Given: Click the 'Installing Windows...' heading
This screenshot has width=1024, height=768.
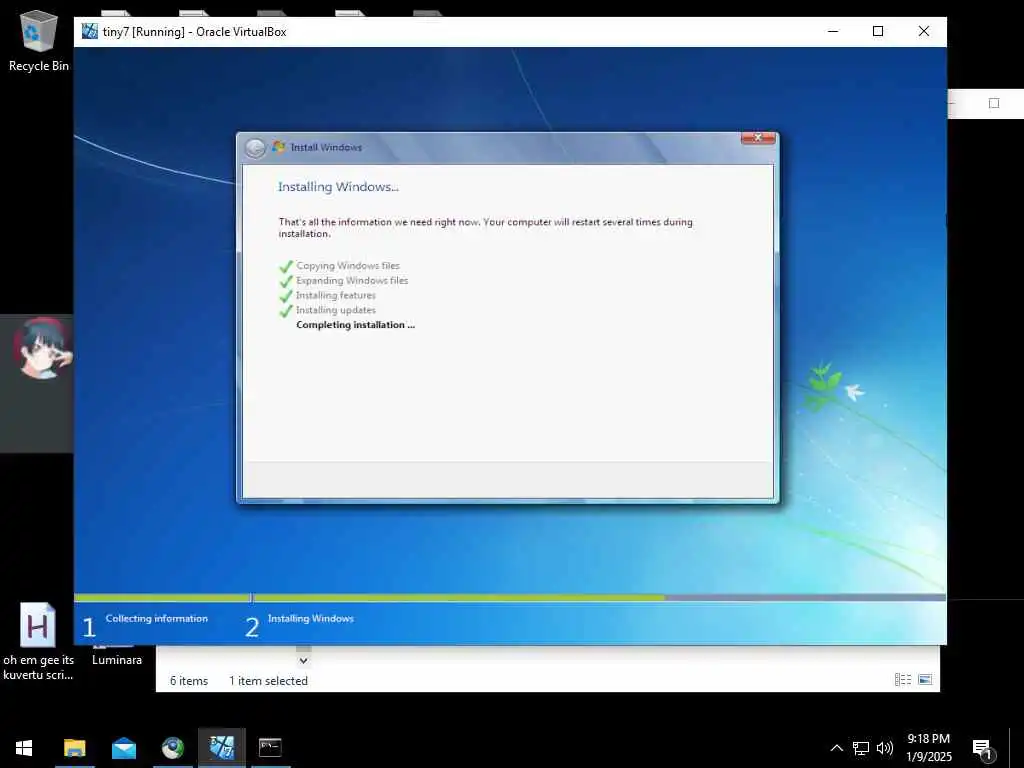Looking at the screenshot, I should click(338, 187).
